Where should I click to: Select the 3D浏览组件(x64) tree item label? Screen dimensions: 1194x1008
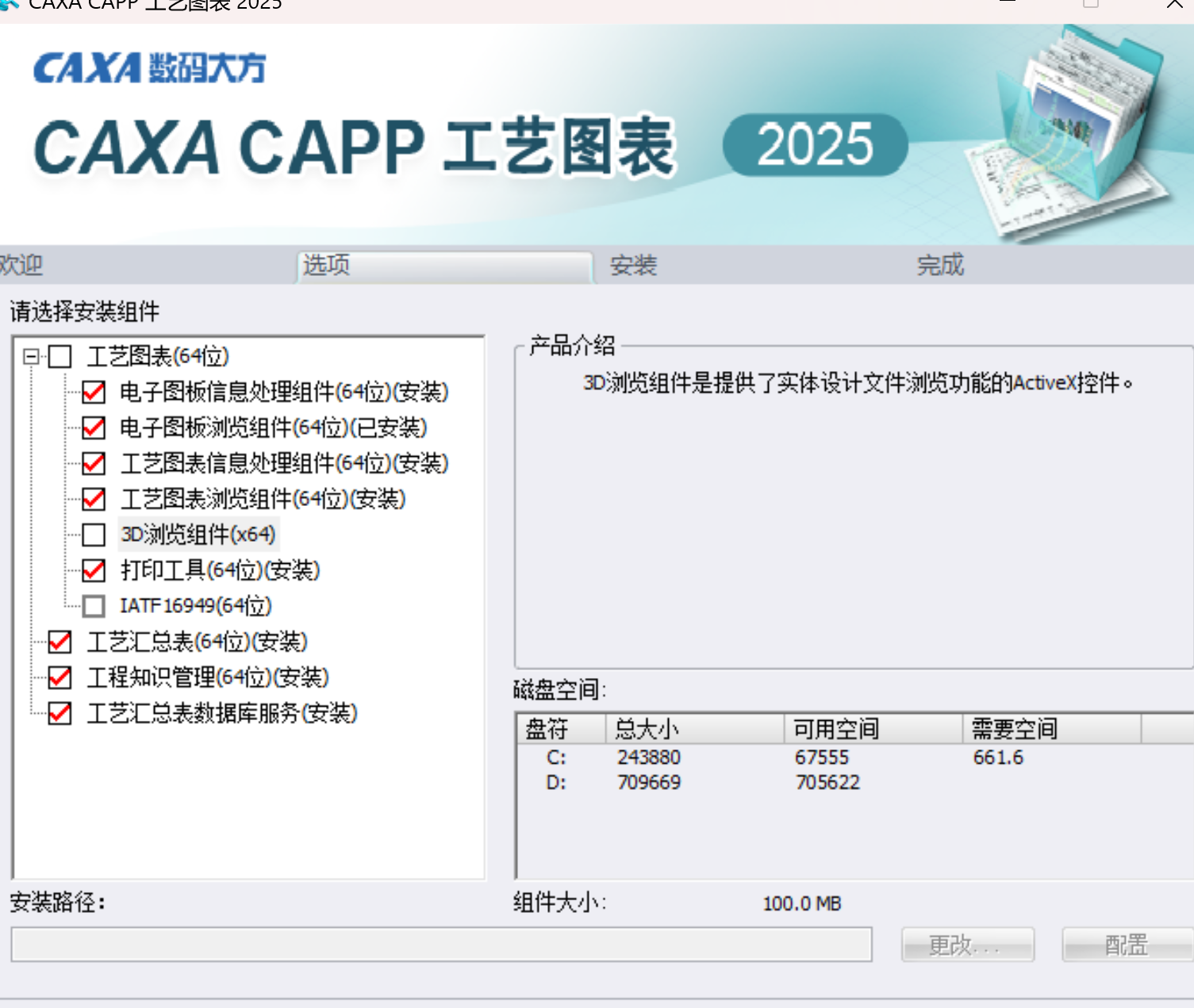[198, 535]
